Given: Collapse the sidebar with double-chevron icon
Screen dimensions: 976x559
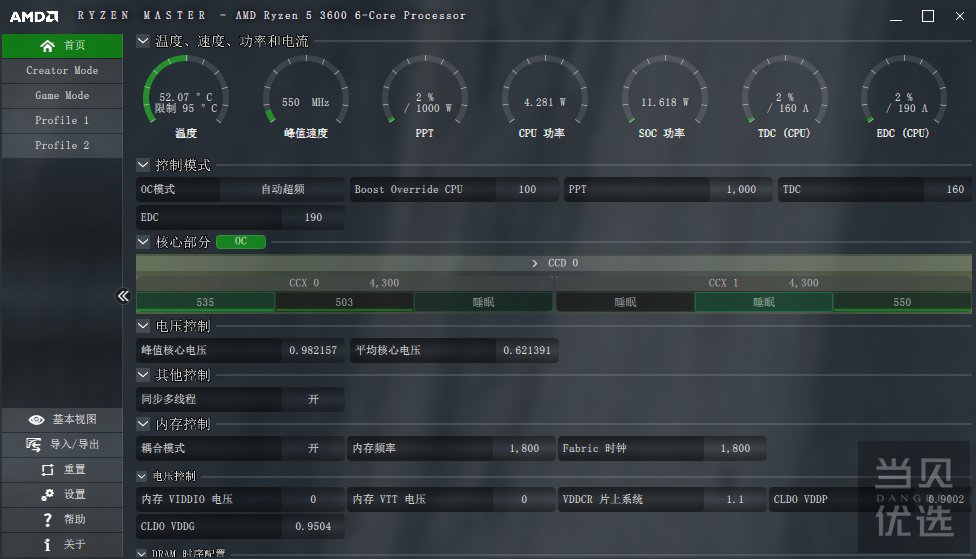Looking at the screenshot, I should point(123,296).
